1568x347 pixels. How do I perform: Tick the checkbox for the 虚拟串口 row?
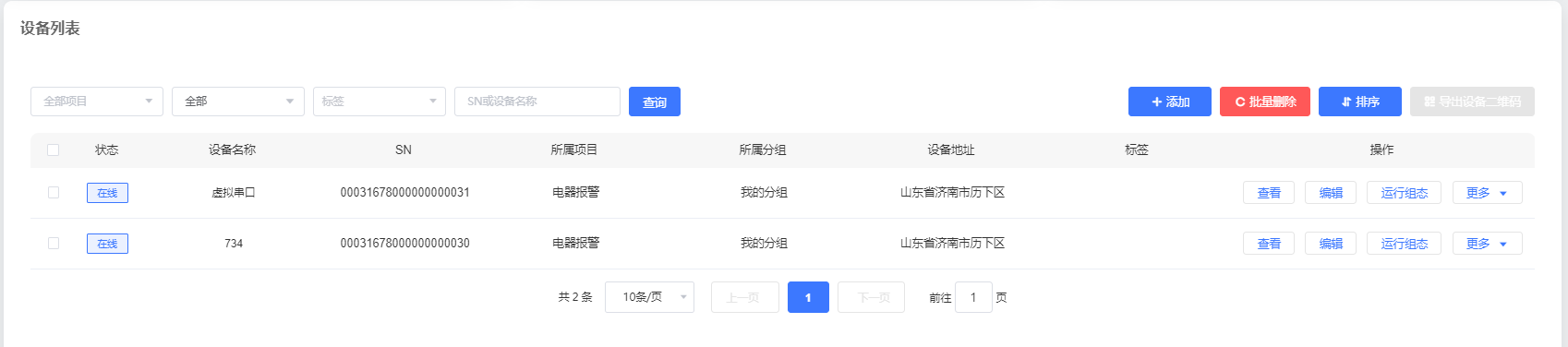54,193
